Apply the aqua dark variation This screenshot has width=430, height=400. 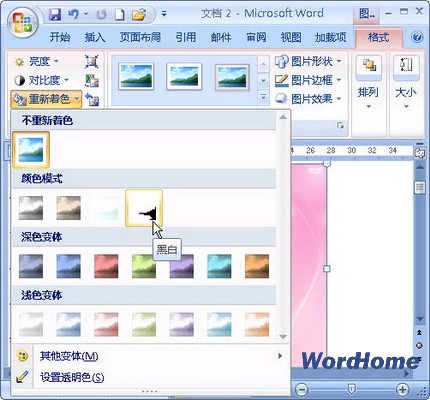point(219,266)
